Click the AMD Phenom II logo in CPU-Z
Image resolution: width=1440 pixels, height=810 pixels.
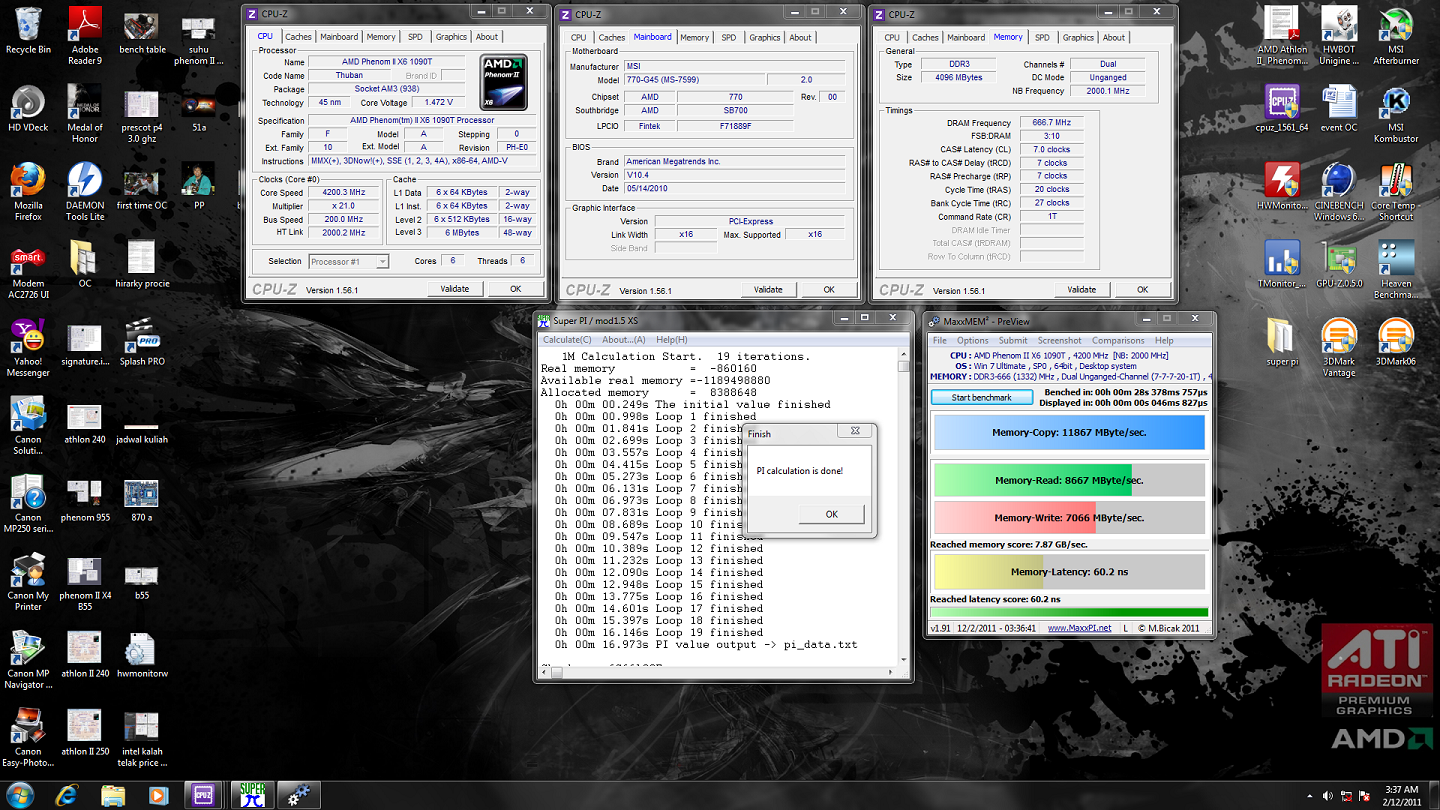pos(503,82)
